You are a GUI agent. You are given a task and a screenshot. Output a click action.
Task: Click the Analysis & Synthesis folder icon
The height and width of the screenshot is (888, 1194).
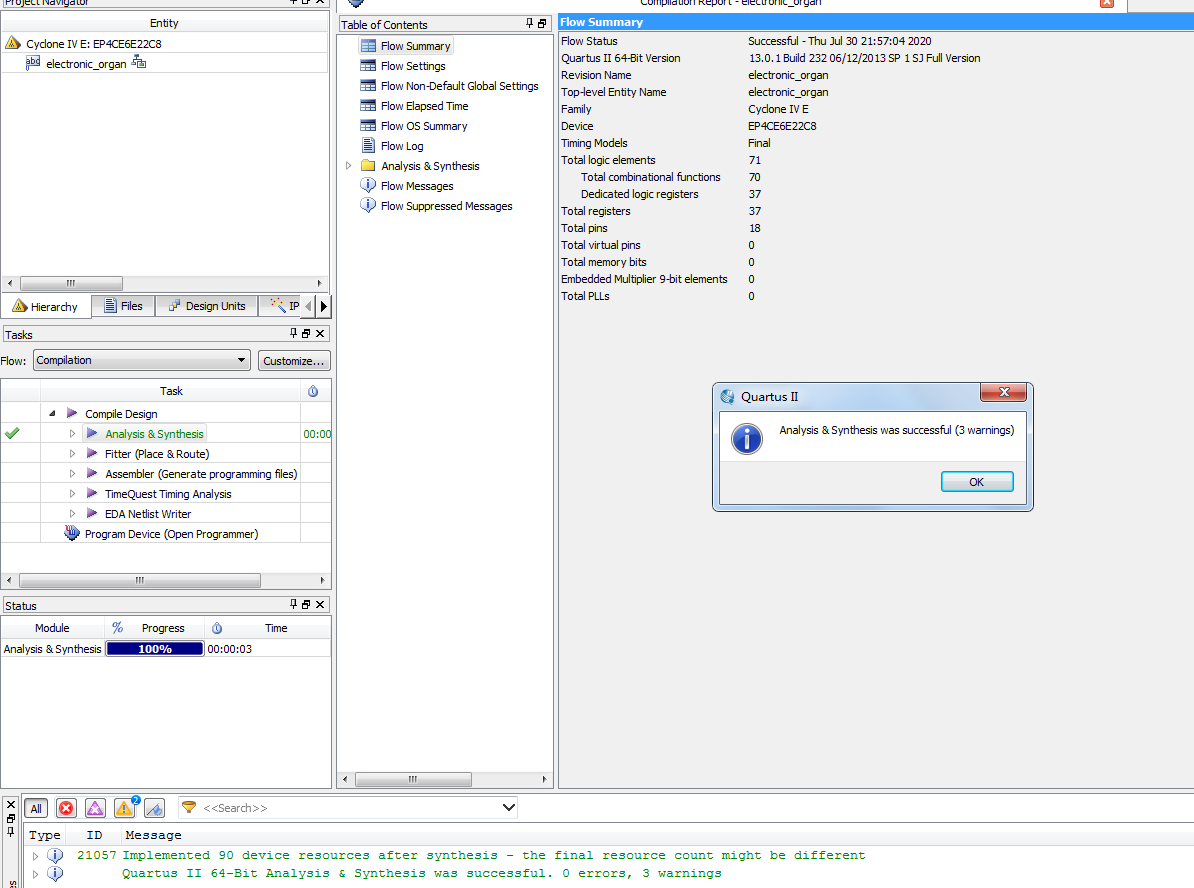click(368, 165)
